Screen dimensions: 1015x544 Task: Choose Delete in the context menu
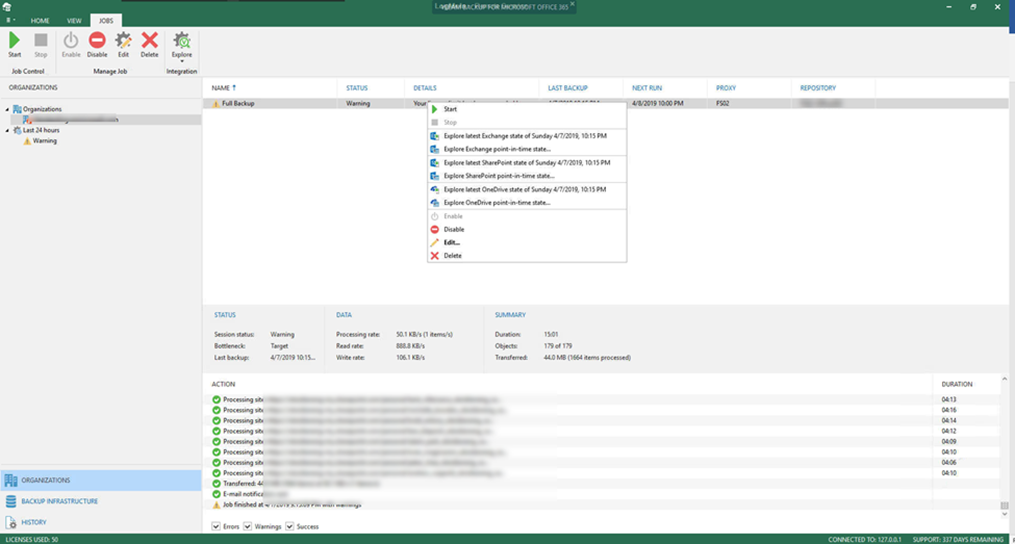coord(527,256)
